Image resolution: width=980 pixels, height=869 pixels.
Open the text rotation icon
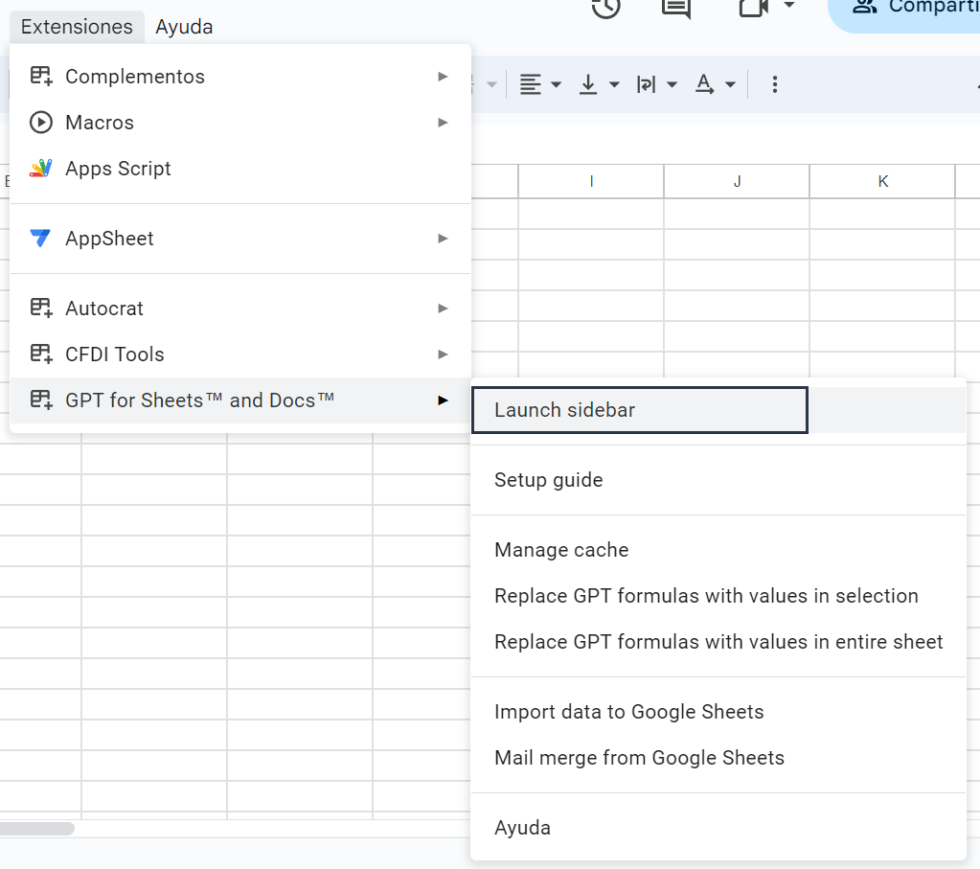tap(707, 84)
